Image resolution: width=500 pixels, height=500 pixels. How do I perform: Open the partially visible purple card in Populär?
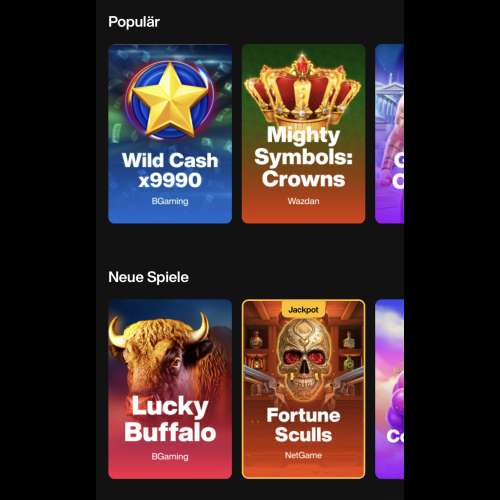coord(389,134)
